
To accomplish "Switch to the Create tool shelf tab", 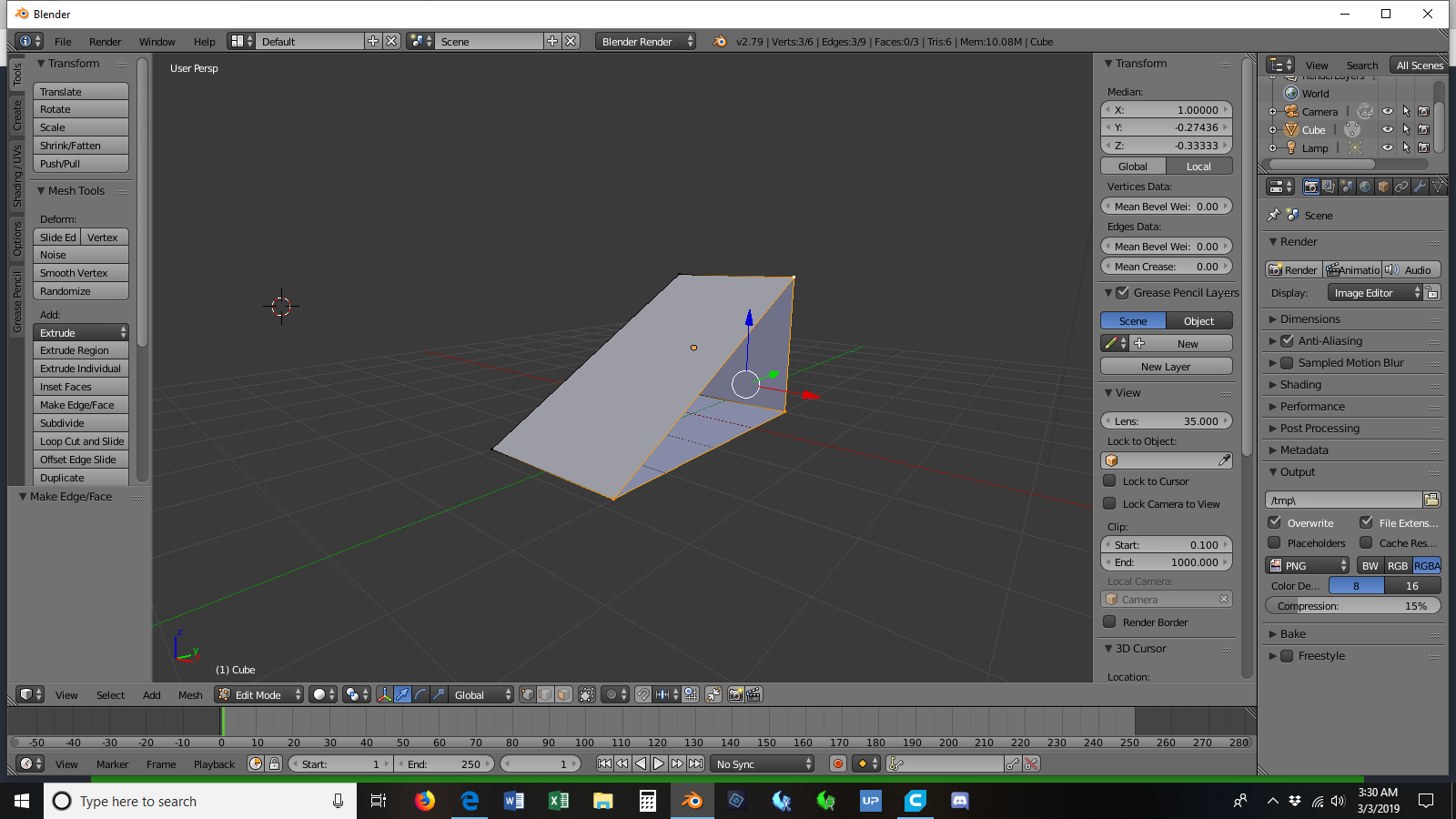I will click(x=17, y=115).
